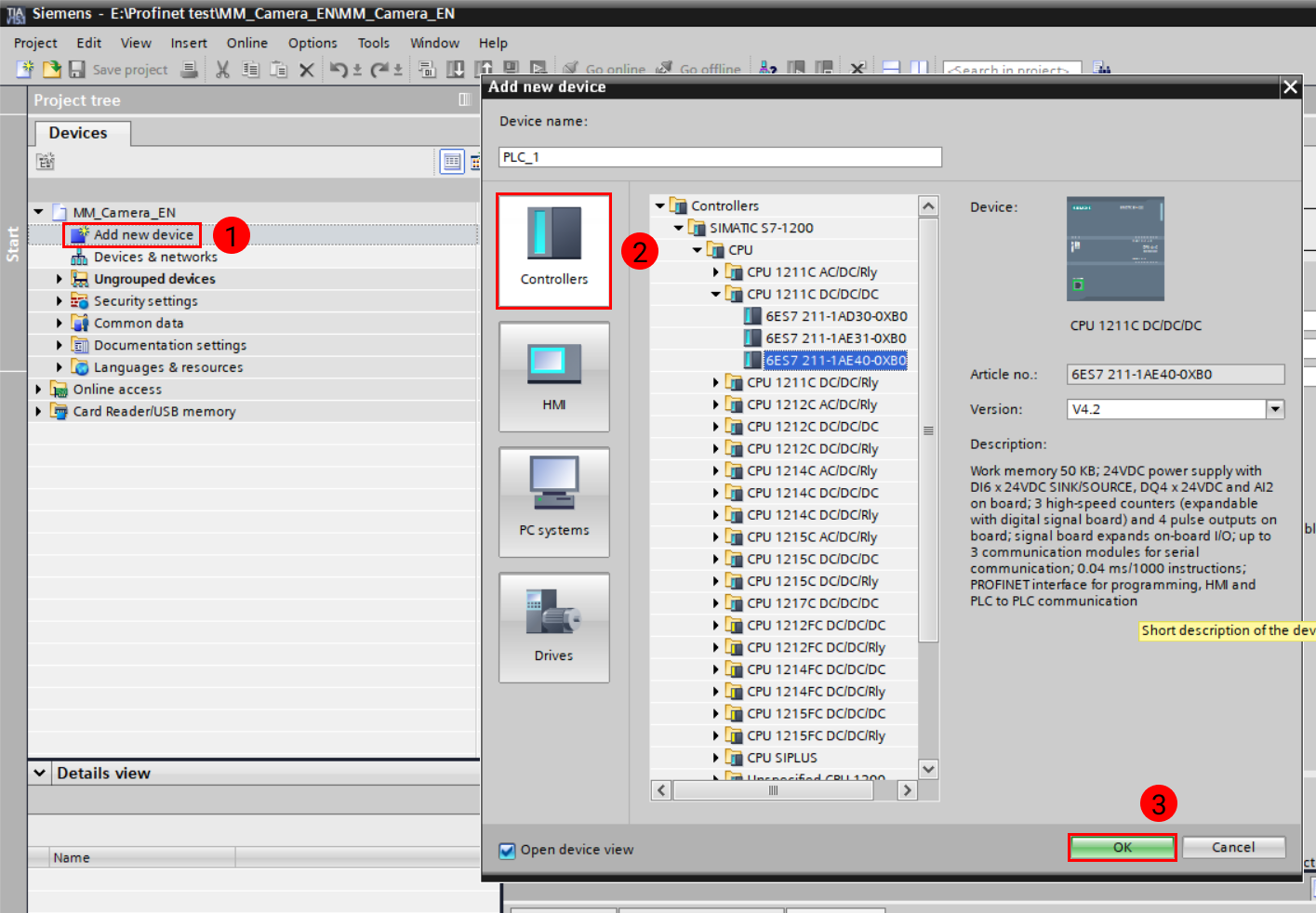Click the Cut scissors icon
This screenshot has width=1316, height=913.
(x=222, y=69)
